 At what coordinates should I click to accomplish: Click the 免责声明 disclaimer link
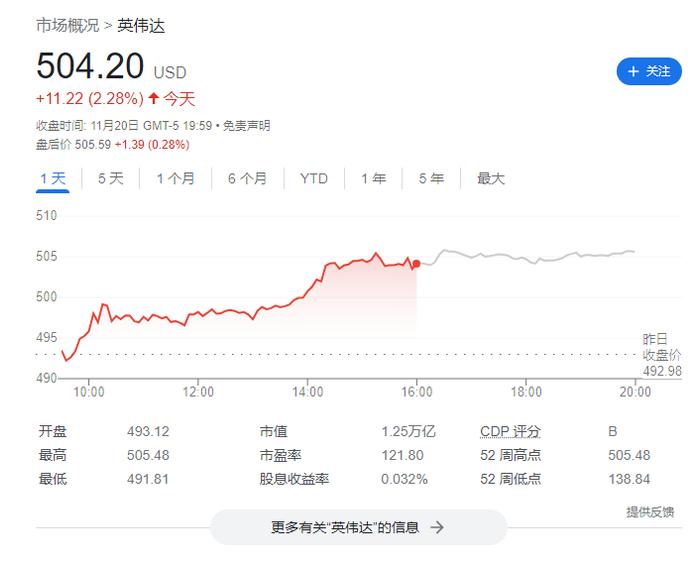246,126
